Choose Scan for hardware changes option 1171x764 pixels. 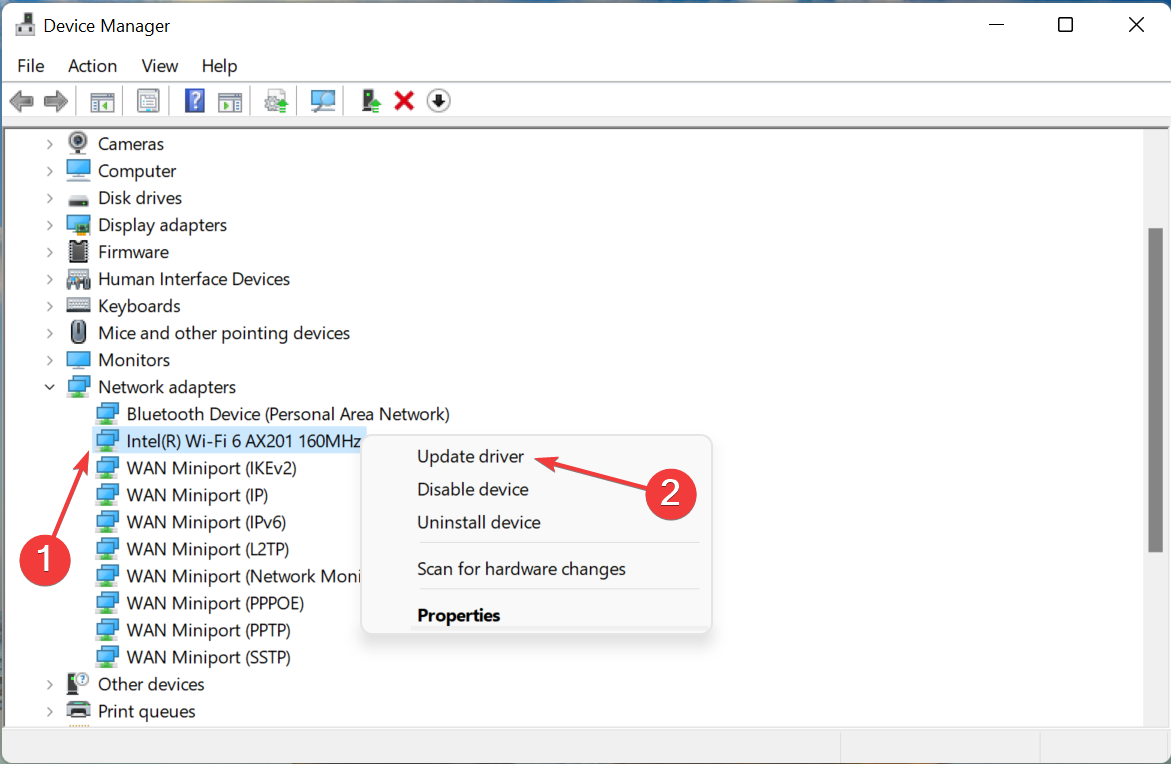(521, 569)
